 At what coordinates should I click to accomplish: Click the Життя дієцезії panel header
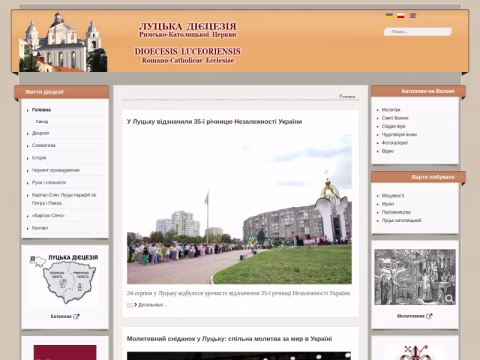(61, 92)
